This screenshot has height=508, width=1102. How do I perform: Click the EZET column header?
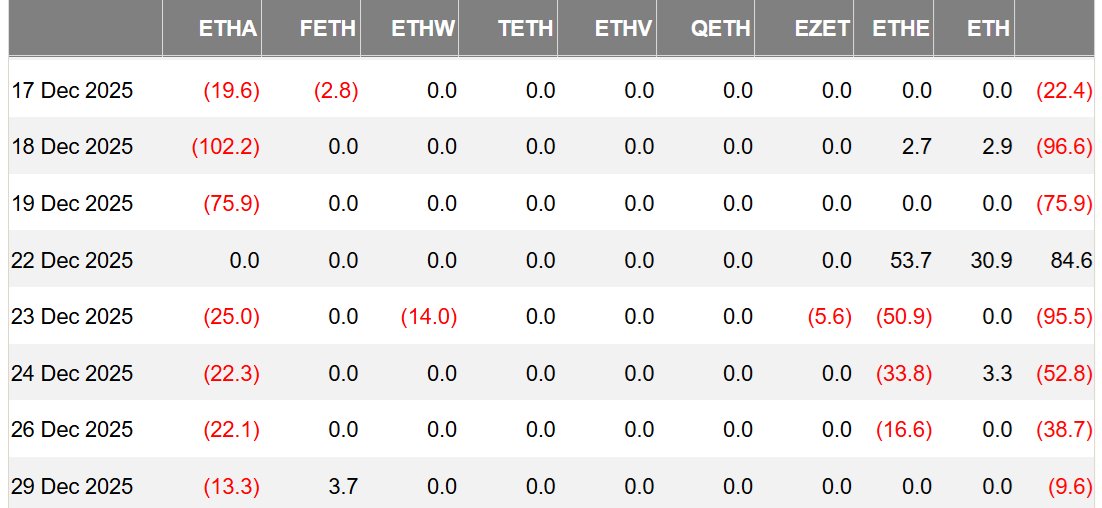tap(822, 28)
